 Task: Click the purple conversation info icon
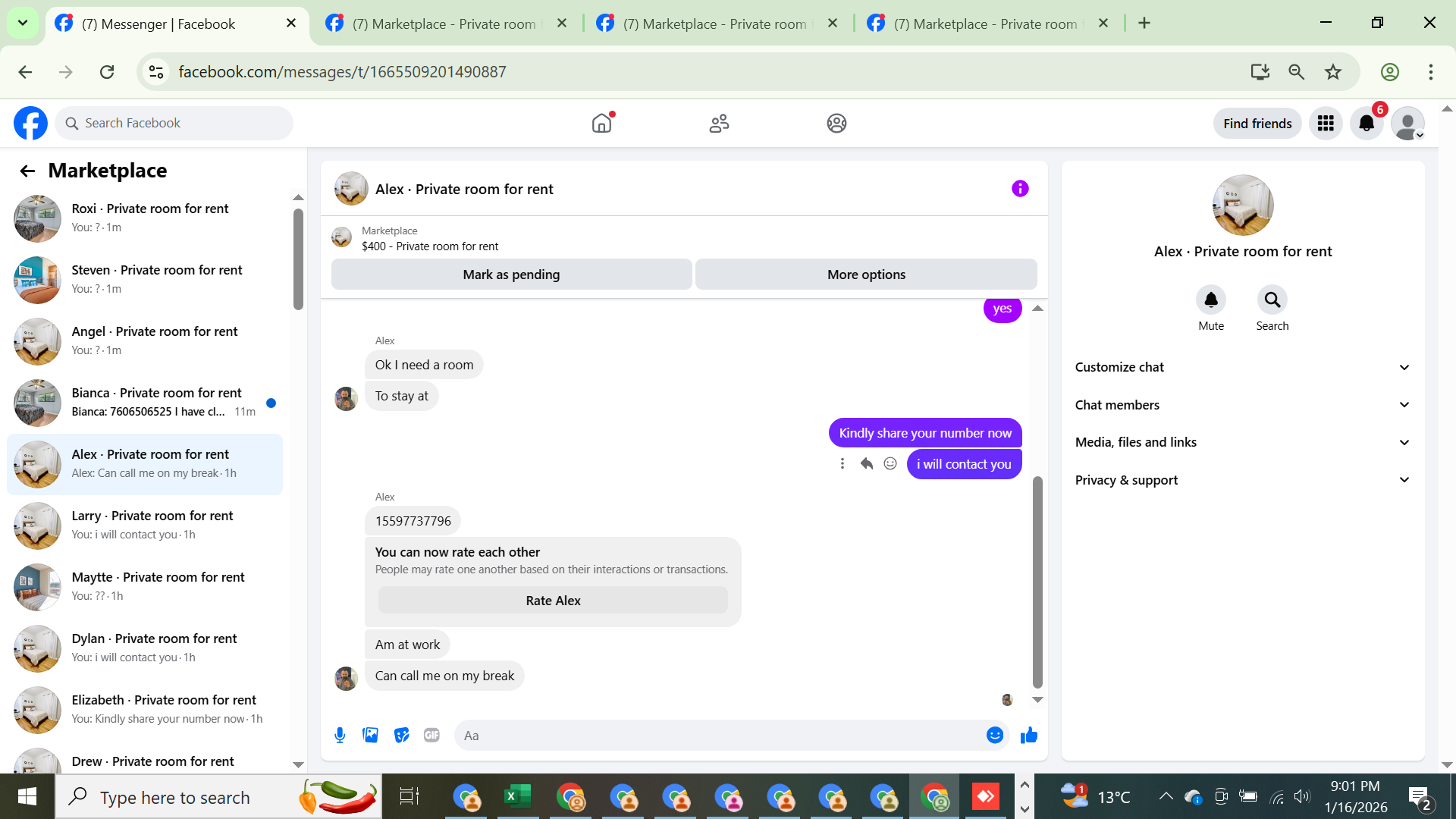tap(1020, 189)
